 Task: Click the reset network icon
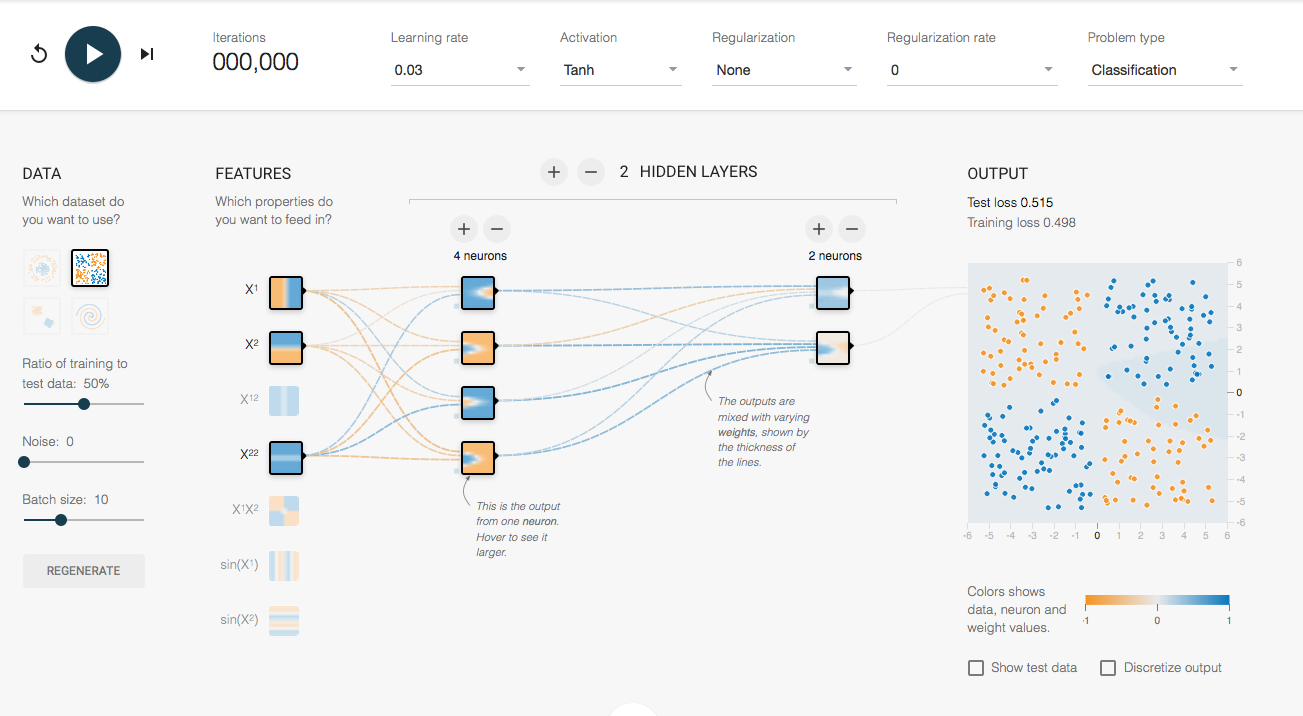[39, 54]
